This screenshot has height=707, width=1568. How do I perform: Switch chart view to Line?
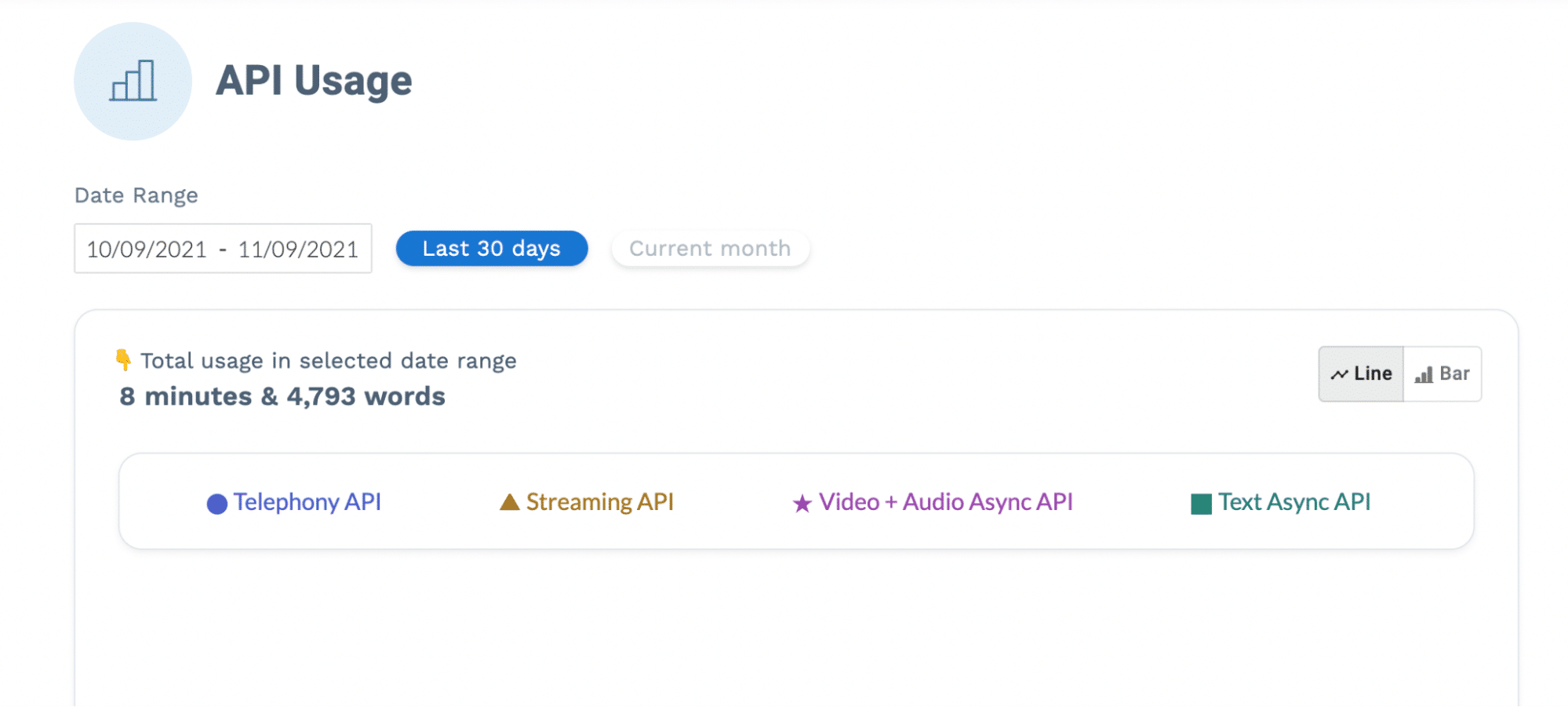coord(1362,374)
